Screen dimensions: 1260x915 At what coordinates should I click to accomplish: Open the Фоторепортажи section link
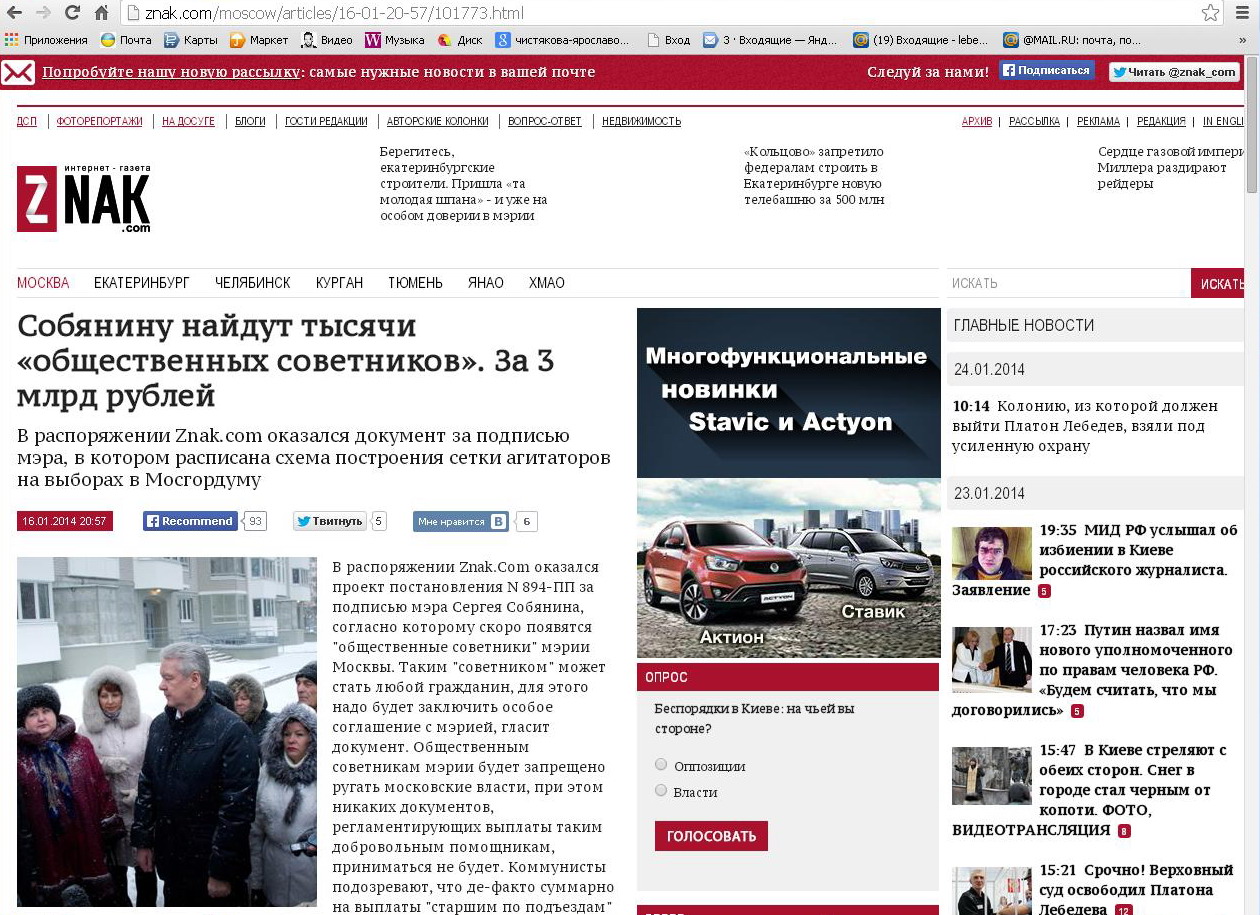tap(99, 121)
